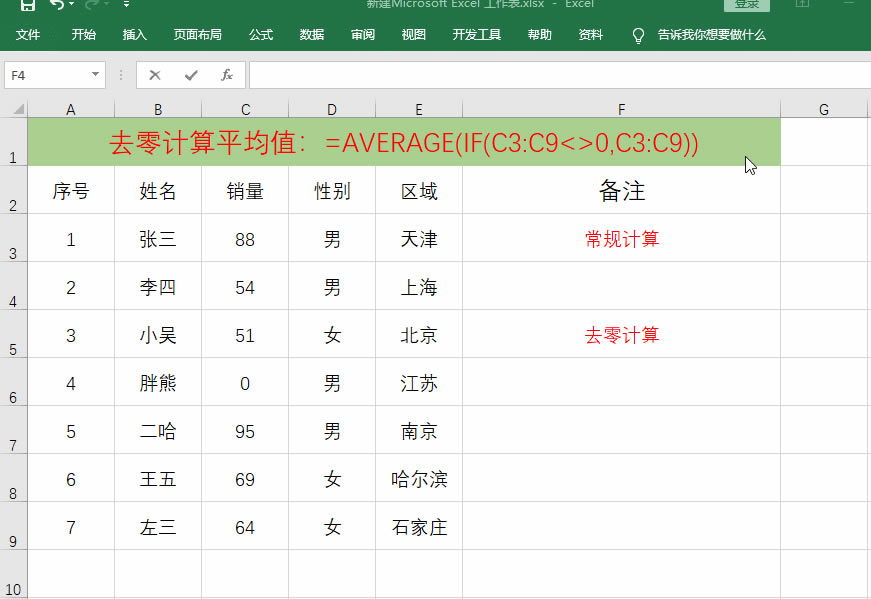Select the cell containing 小吴

158,334
